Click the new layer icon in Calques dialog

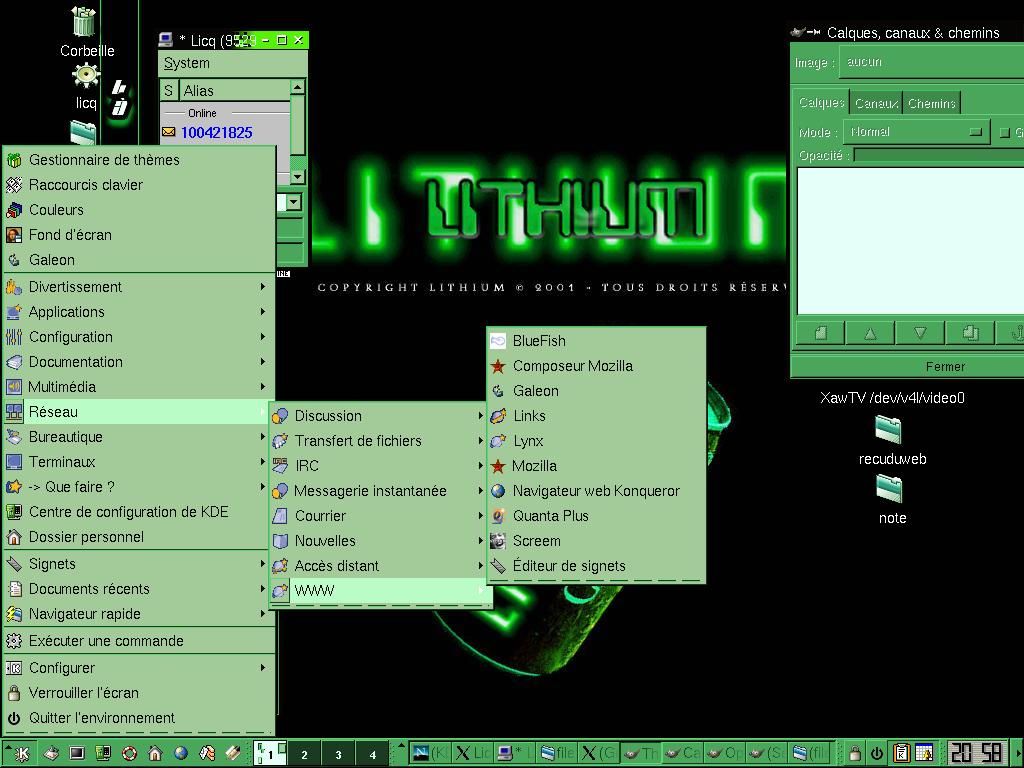pyautogui.click(x=820, y=333)
